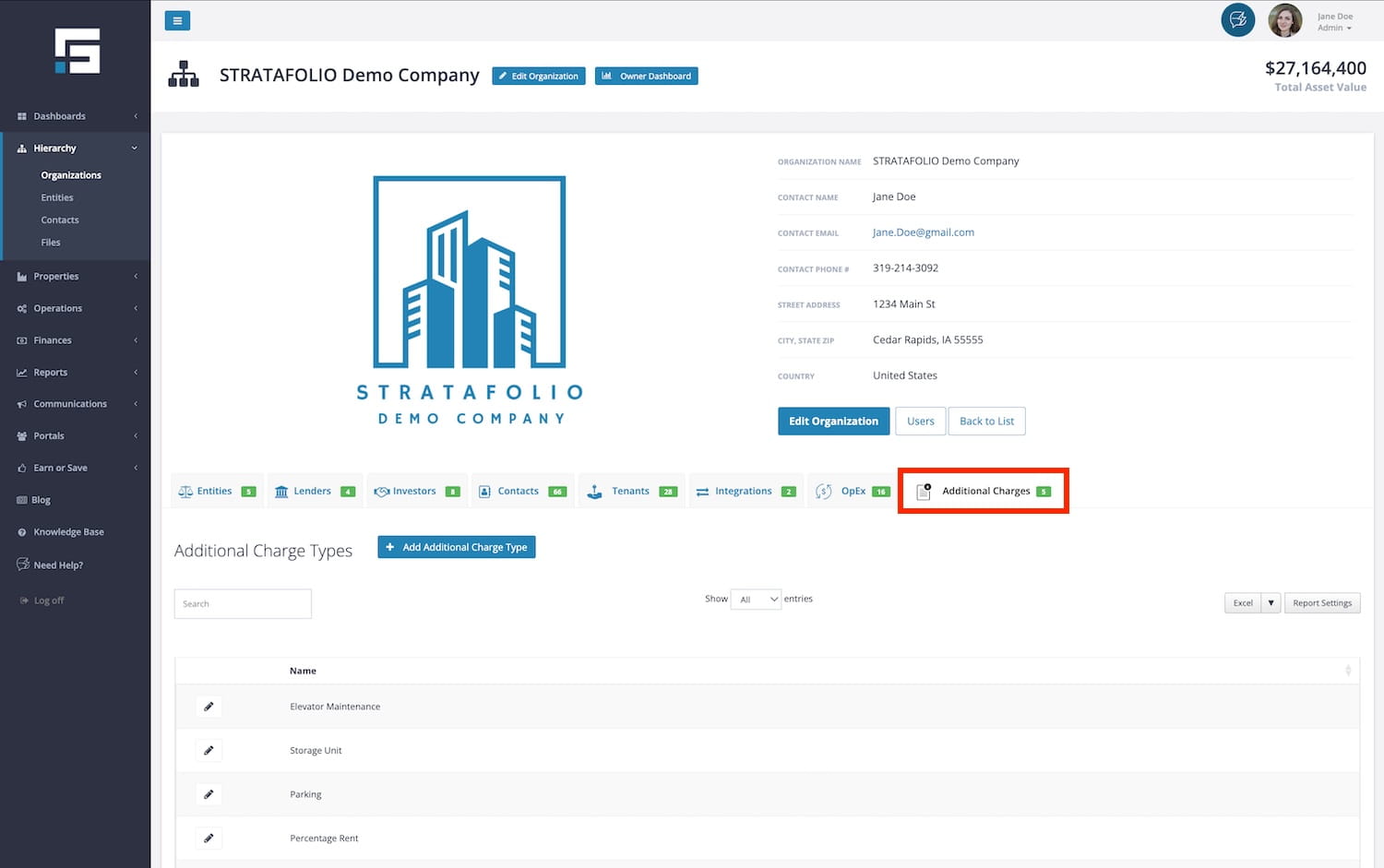The width and height of the screenshot is (1384, 868).
Task: Click the STRATAFOLIO logo in sidebar
Action: 77,52
